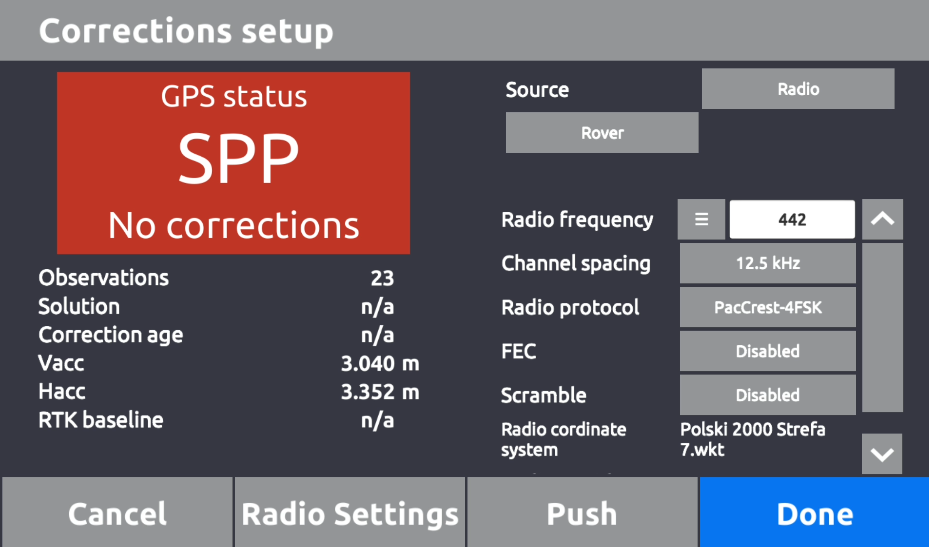Screen dimensions: 929x547
Task: Toggle the FEC Disabled setting
Action: coord(767,351)
